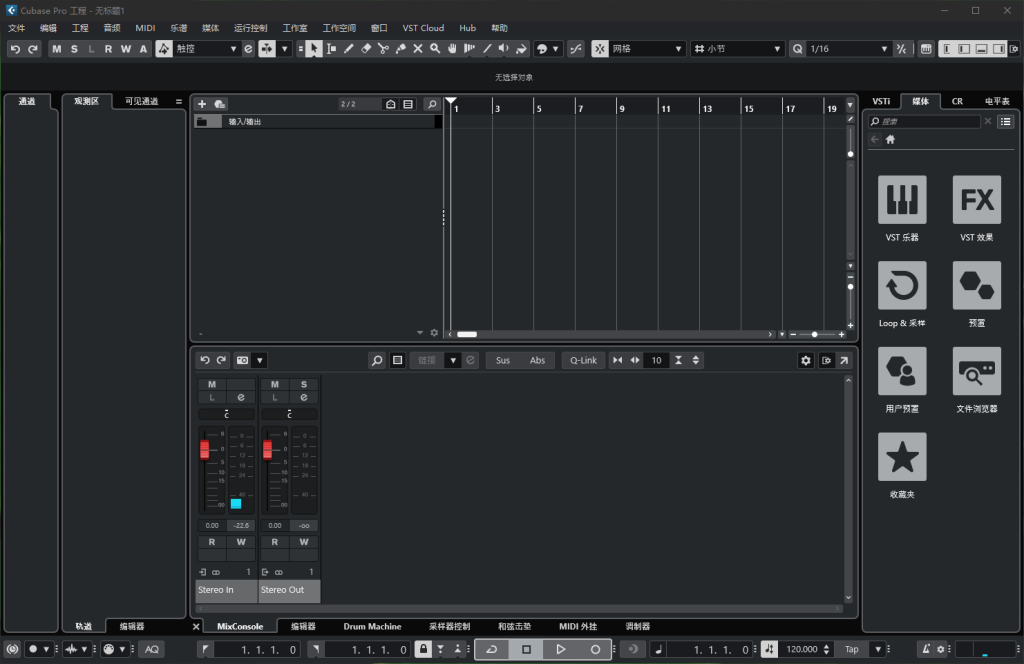The width and height of the screenshot is (1024, 664).
Task: Enable Write automation on Stereo In channel
Action: coord(241,542)
